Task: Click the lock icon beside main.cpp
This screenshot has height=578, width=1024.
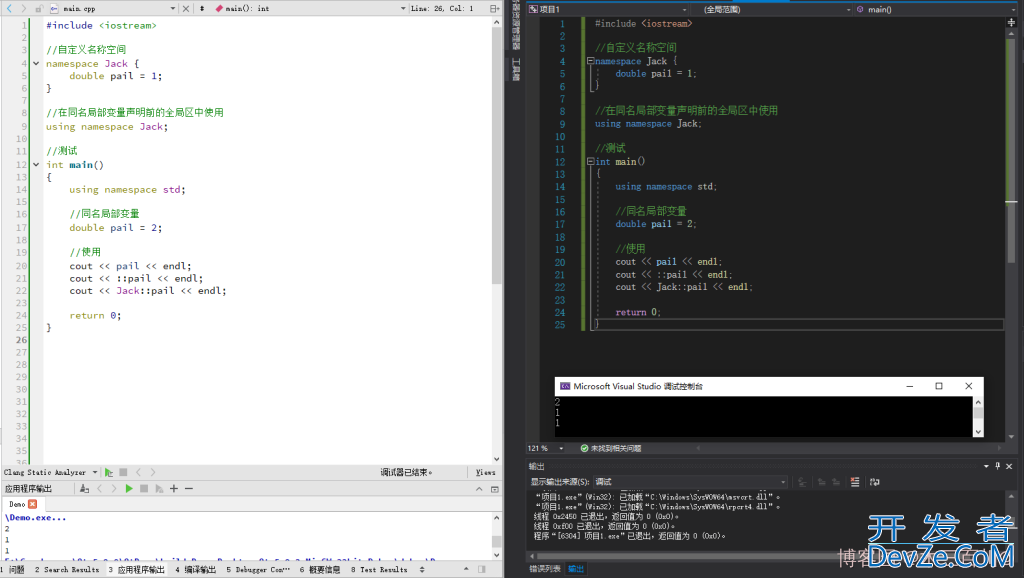Action: 39,8
